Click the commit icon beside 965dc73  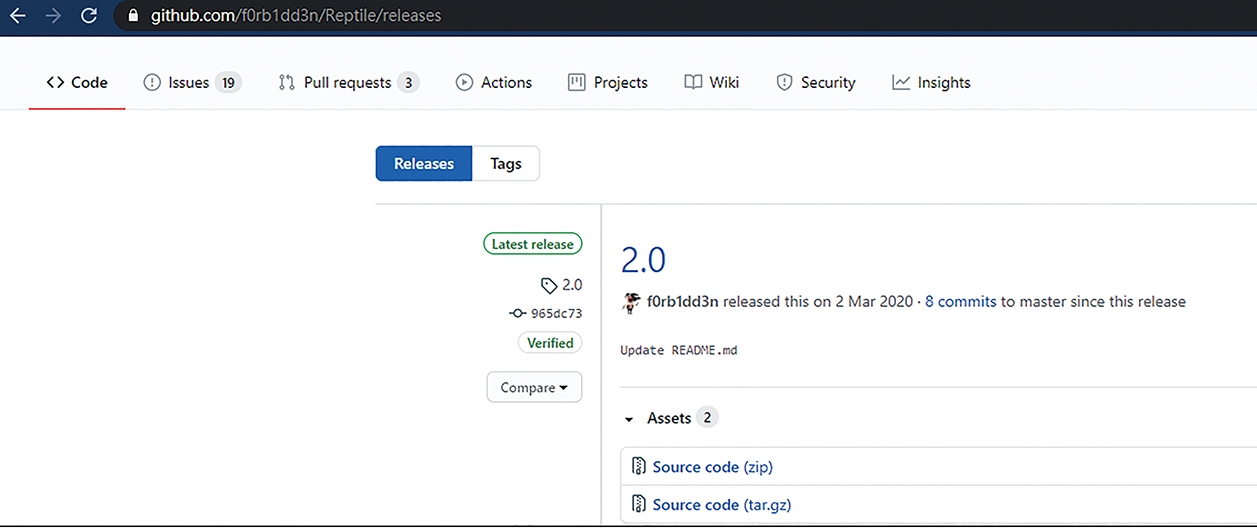[517, 313]
